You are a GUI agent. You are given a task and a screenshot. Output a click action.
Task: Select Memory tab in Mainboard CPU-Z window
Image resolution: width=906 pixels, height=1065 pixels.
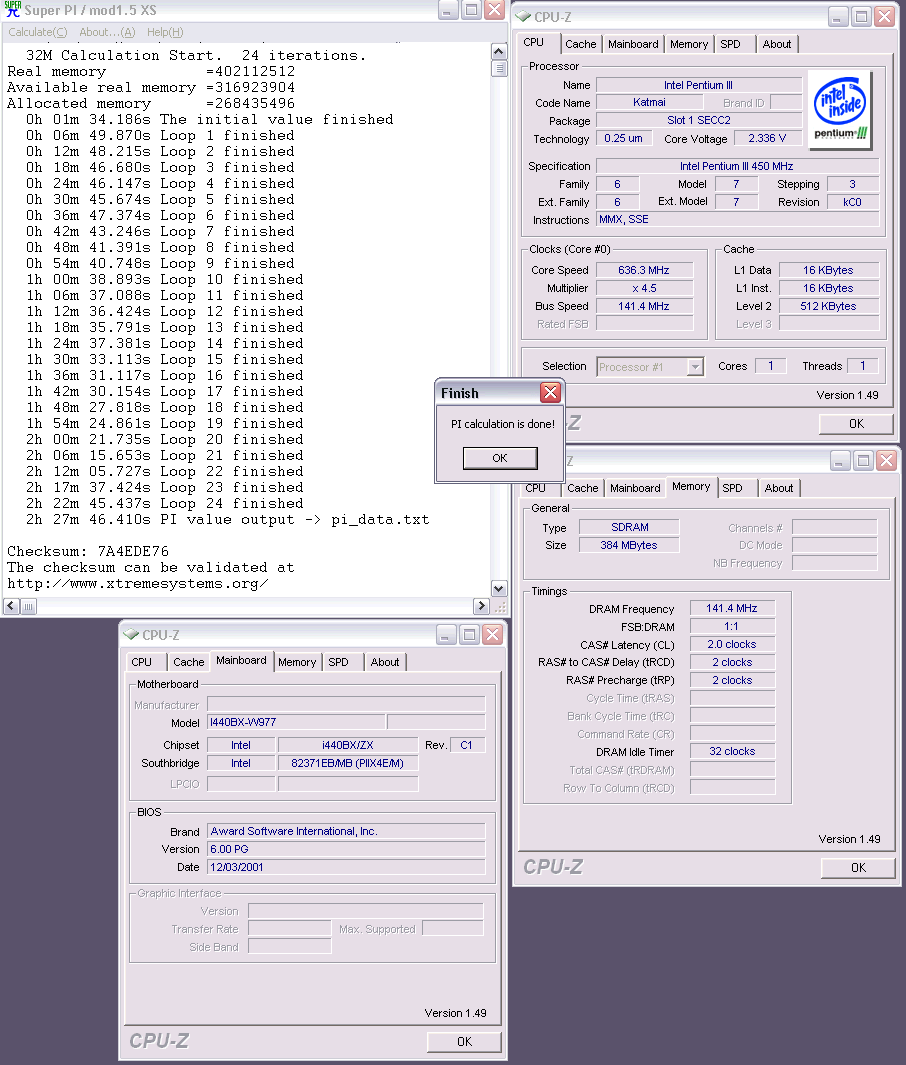[x=297, y=662]
